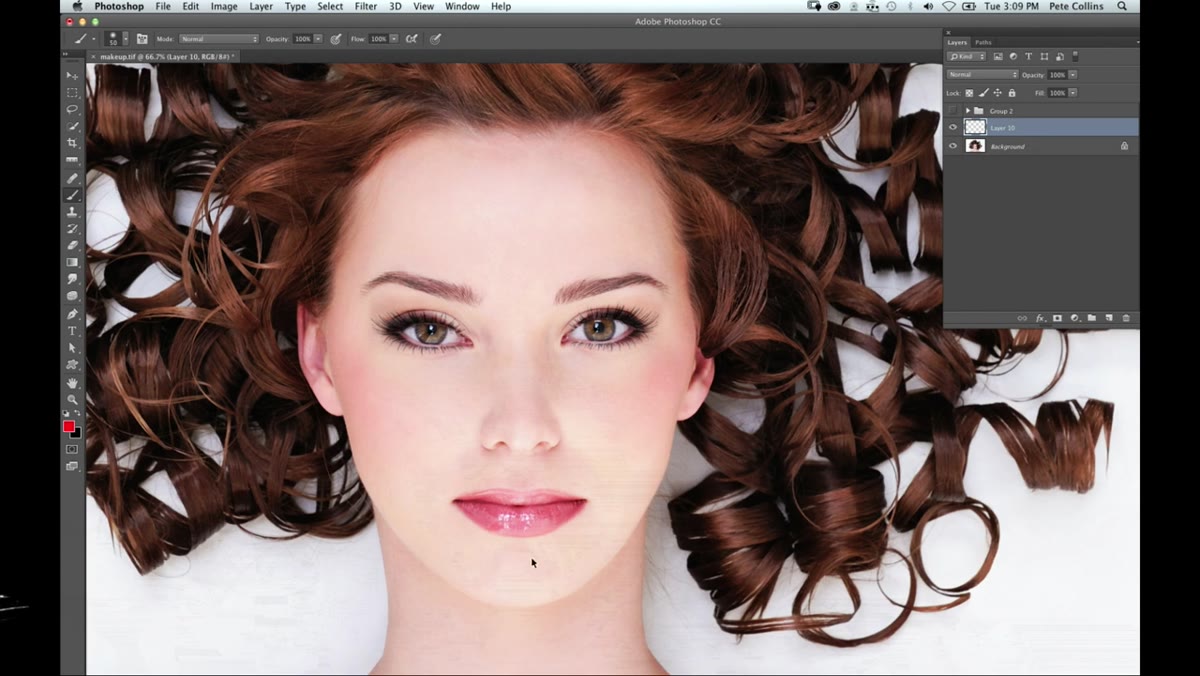The image size is (1200, 676).
Task: Open the Edit menu
Action: click(x=190, y=7)
